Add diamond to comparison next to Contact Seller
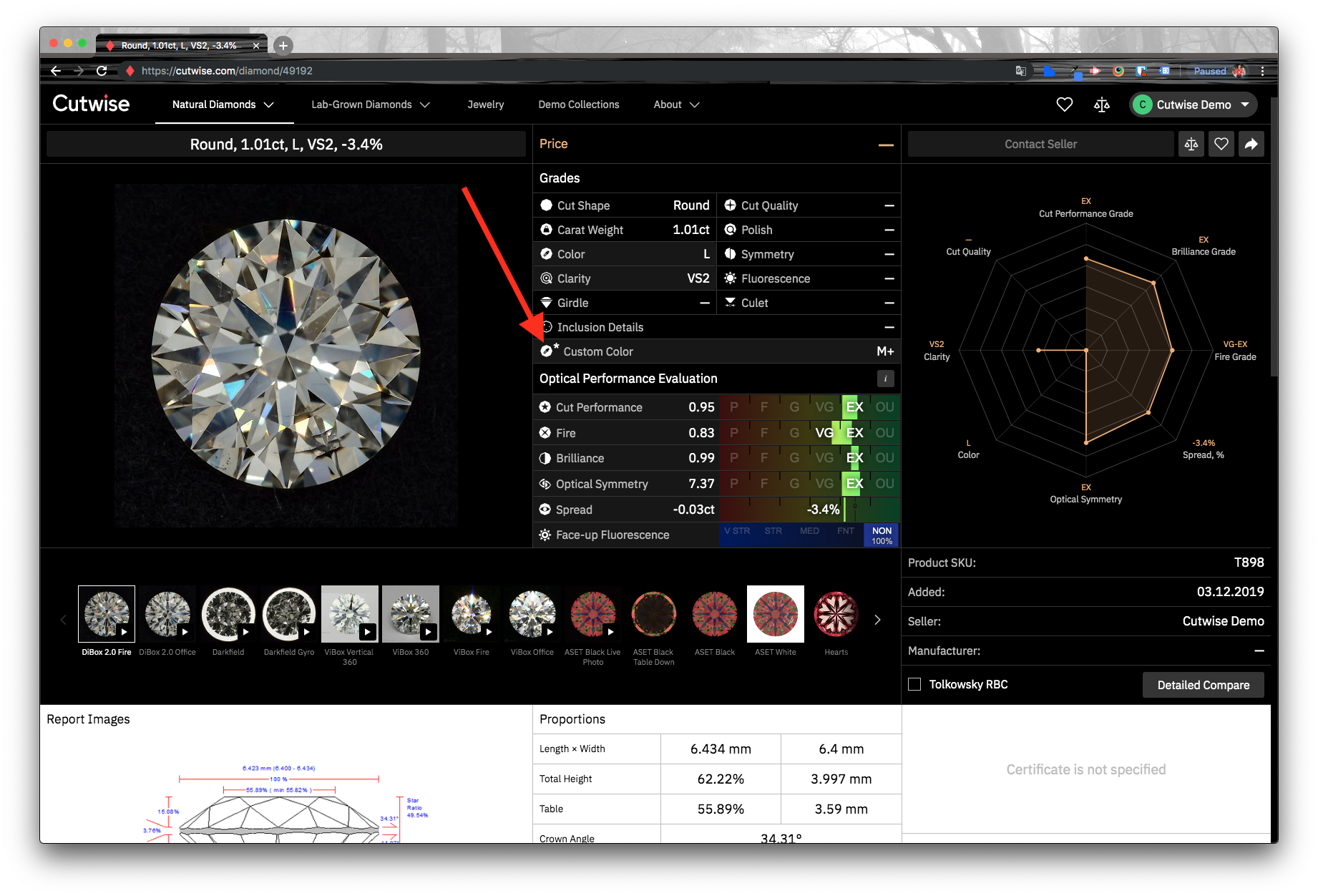 [1191, 144]
